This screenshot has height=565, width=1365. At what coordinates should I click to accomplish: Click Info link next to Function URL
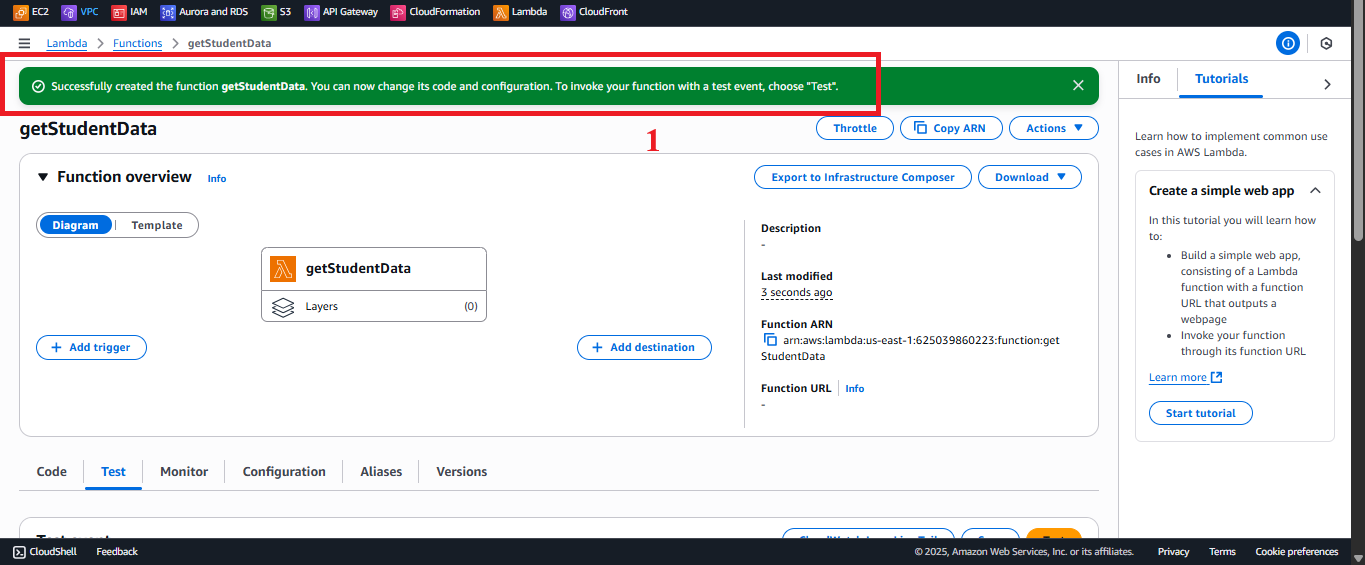855,388
